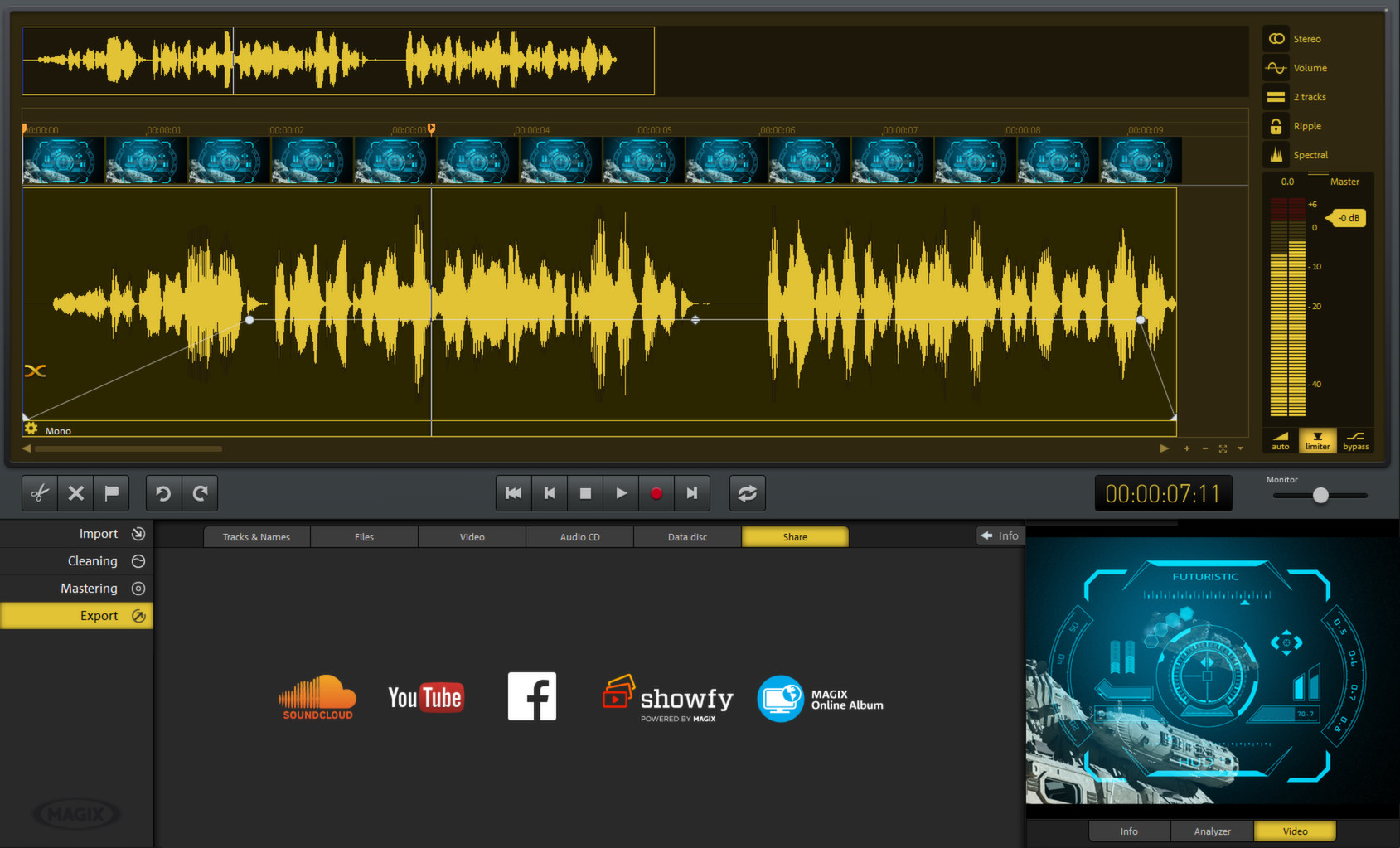1400x848 pixels.
Task: Select the Export section
Action: (x=76, y=616)
